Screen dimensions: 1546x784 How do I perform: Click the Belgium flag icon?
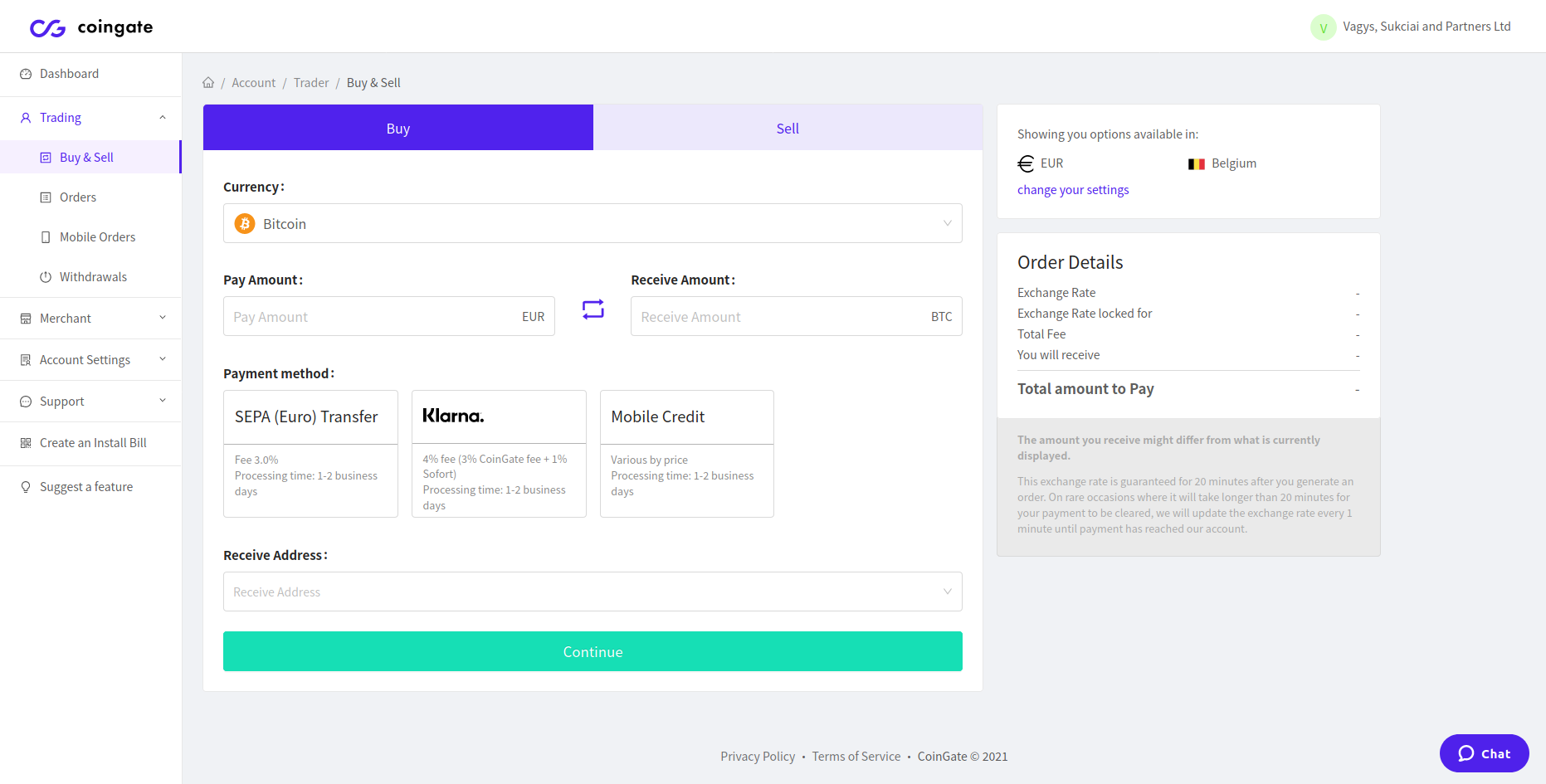(x=1196, y=164)
